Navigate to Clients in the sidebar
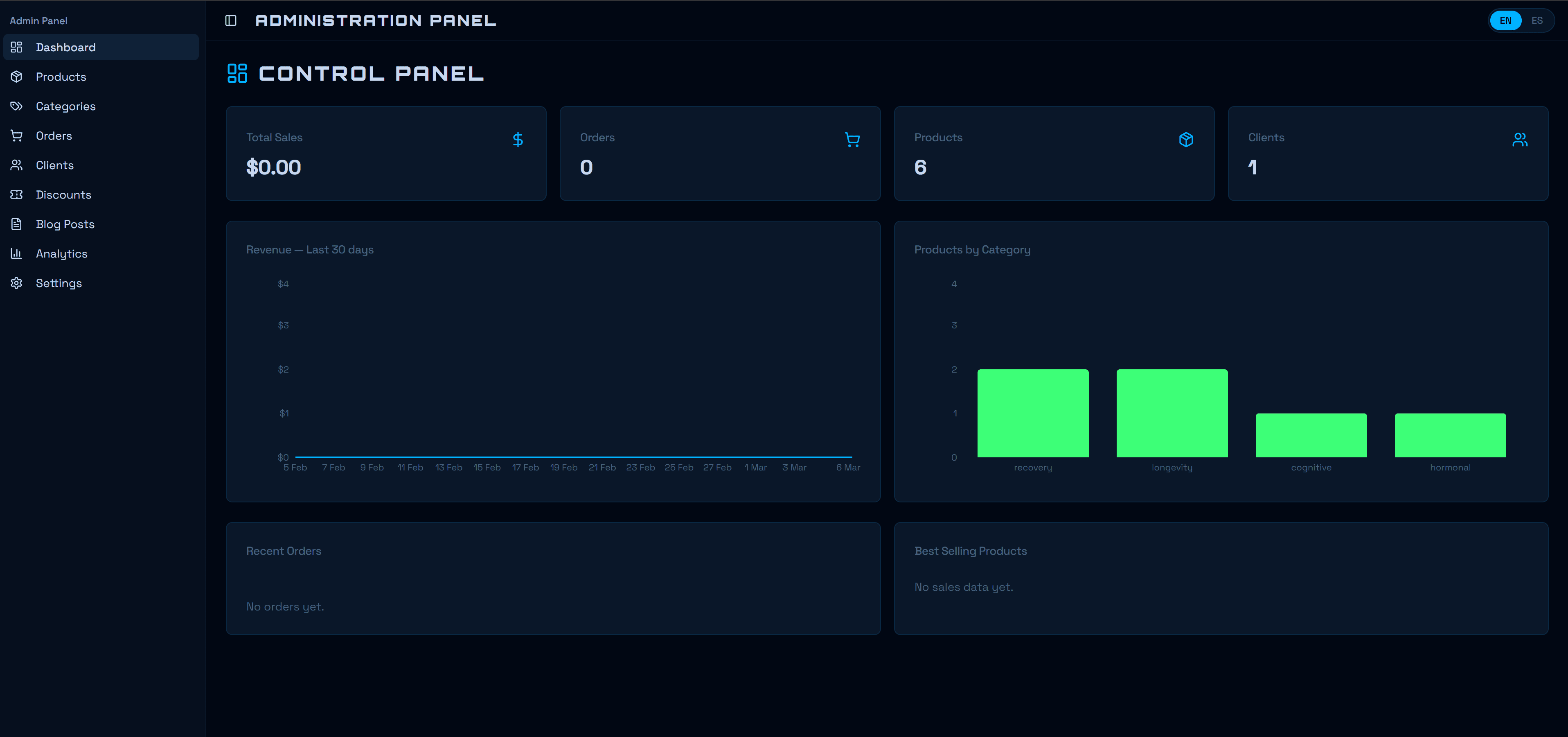Image resolution: width=1568 pixels, height=737 pixels. click(54, 165)
